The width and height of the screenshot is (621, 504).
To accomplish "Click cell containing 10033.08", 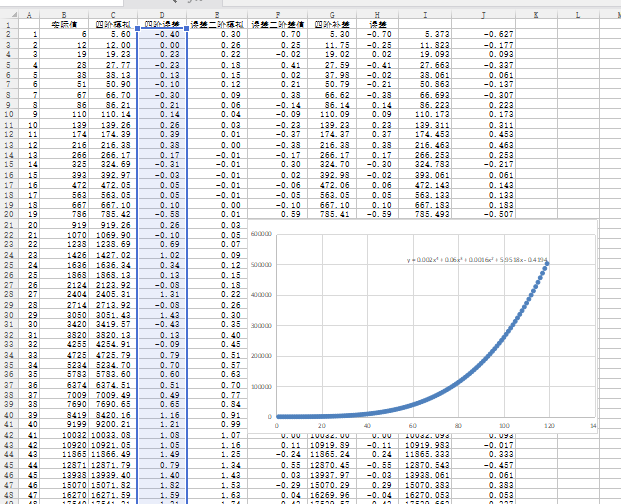I will click(113, 435).
